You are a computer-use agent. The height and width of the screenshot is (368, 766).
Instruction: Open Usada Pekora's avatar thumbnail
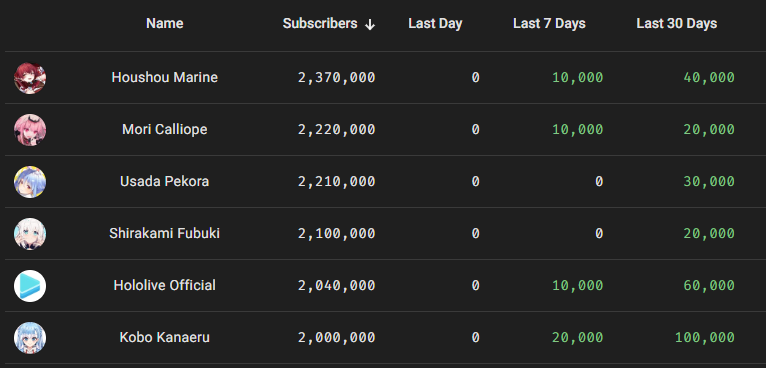[x=30, y=182]
